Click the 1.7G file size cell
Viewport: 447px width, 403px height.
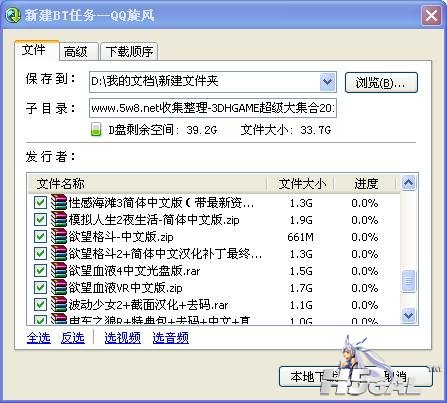pos(301,288)
